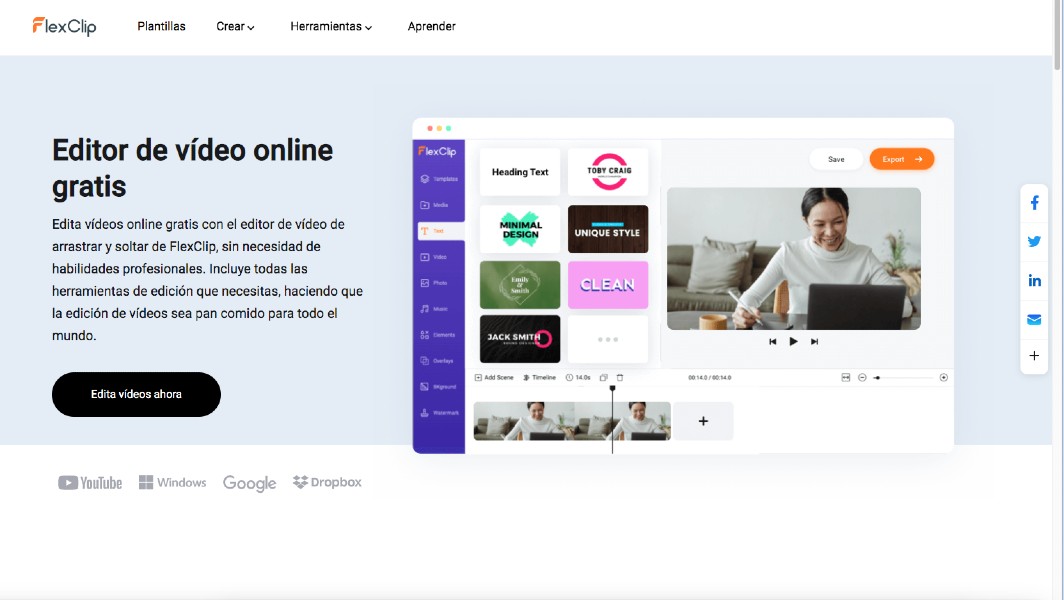1064x600 pixels.
Task: Choose the Jack Smith text style
Action: coord(520,339)
